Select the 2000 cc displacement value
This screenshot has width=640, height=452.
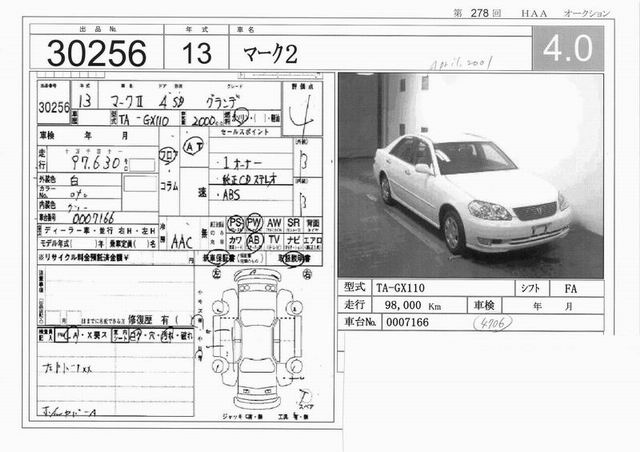(x=207, y=120)
